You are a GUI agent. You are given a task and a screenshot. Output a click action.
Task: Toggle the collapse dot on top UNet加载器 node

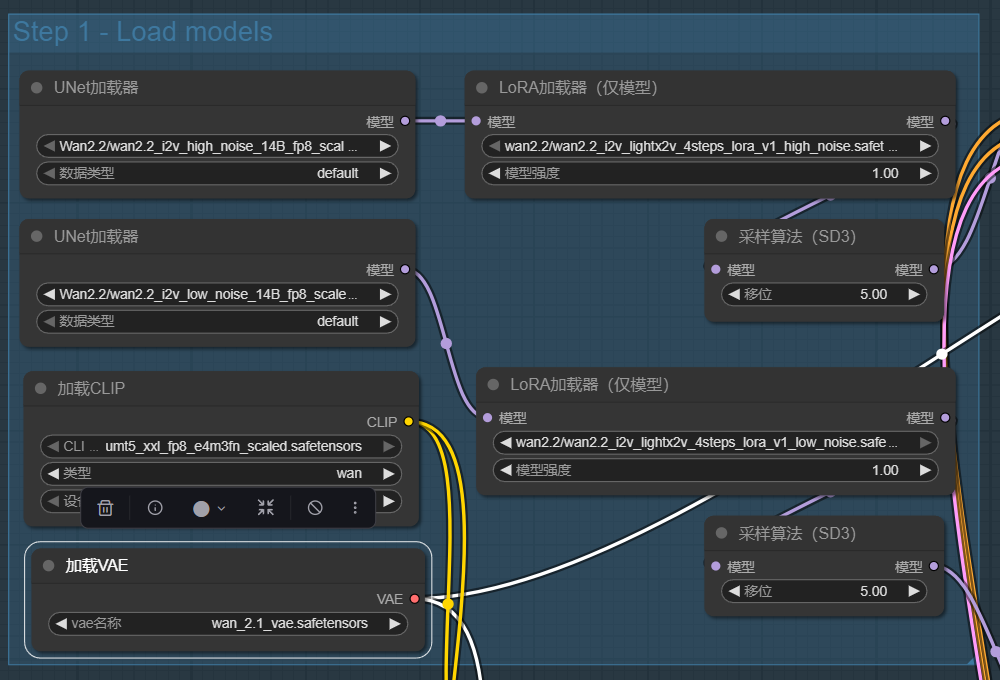pyautogui.click(x=37, y=88)
